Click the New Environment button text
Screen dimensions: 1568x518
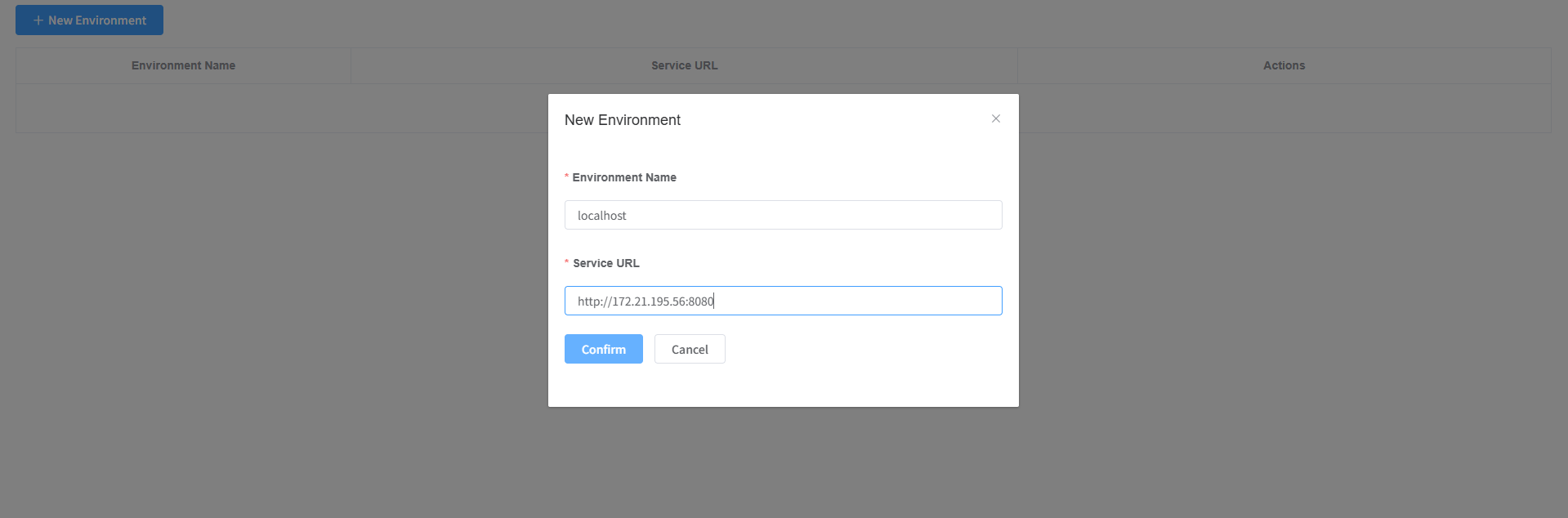(97, 20)
